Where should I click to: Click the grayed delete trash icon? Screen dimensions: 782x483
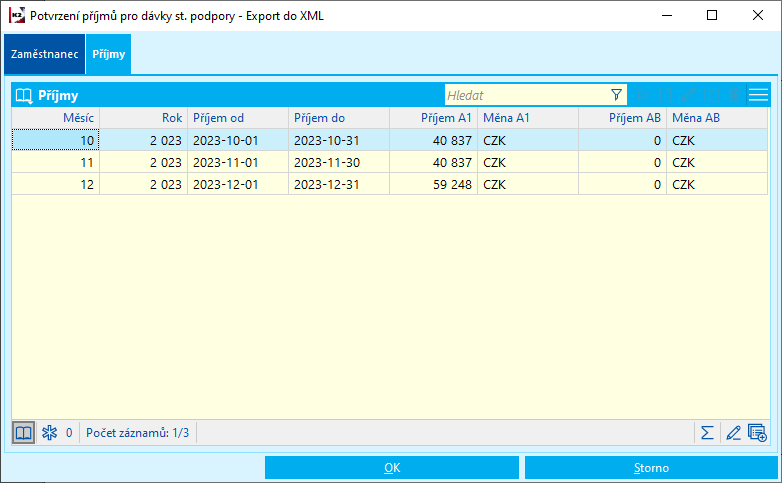(734, 95)
